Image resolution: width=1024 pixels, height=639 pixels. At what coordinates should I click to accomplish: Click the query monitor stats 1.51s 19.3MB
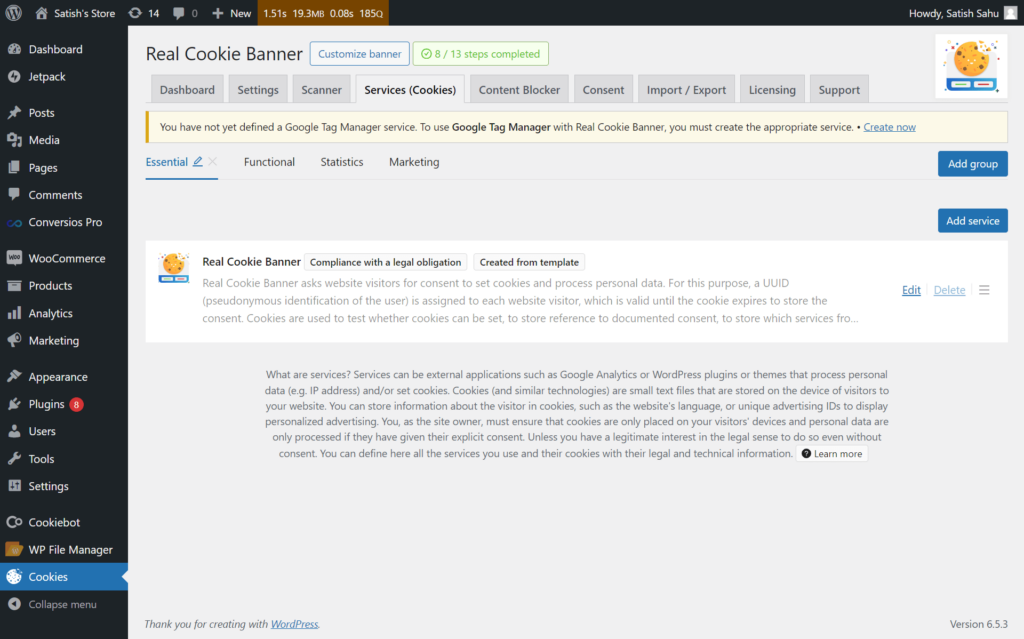tap(323, 13)
